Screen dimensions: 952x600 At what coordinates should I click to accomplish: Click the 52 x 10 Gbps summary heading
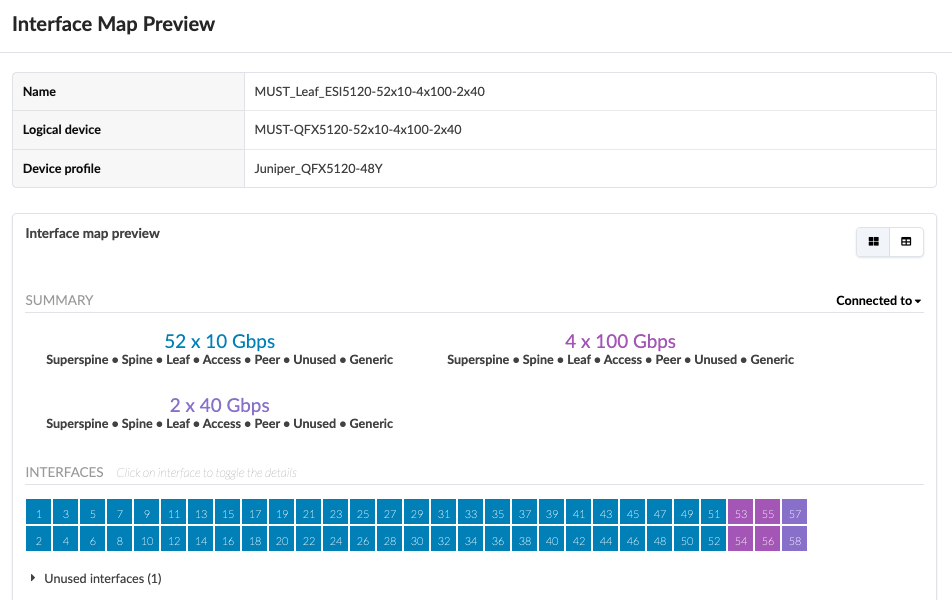[x=220, y=341]
